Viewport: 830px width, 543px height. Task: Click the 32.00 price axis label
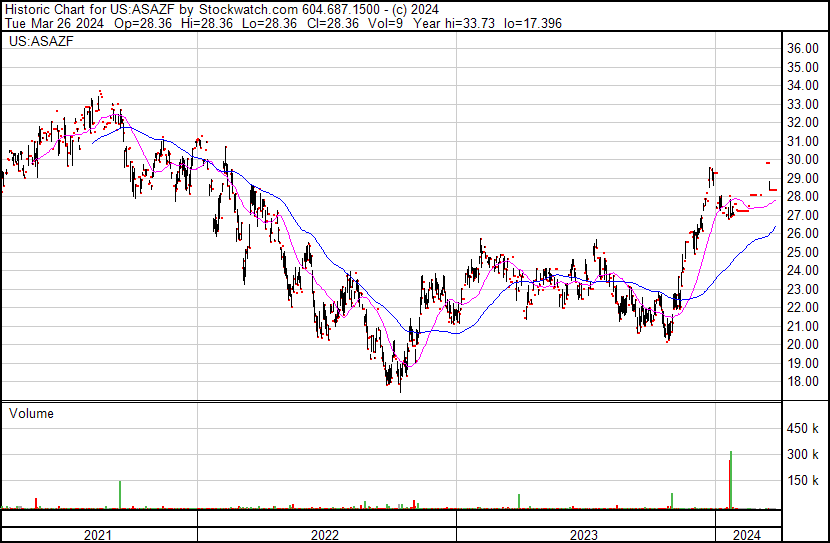(x=803, y=123)
